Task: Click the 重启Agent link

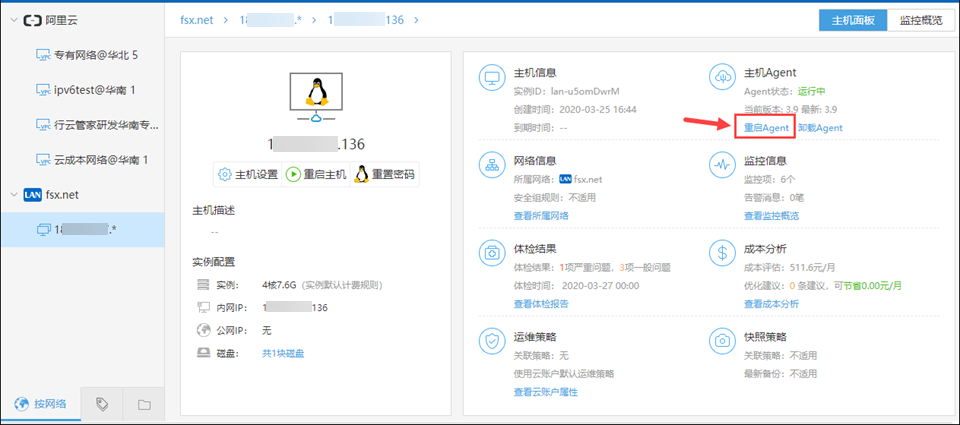Action: pos(766,128)
